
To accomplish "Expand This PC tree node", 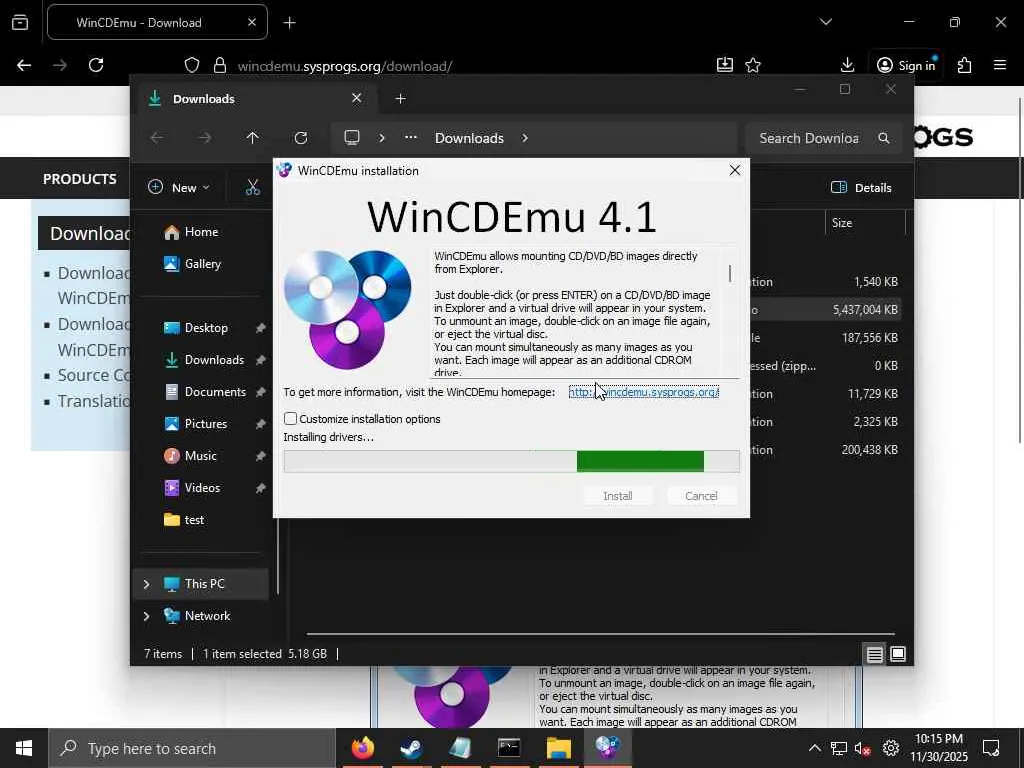I will (x=146, y=584).
